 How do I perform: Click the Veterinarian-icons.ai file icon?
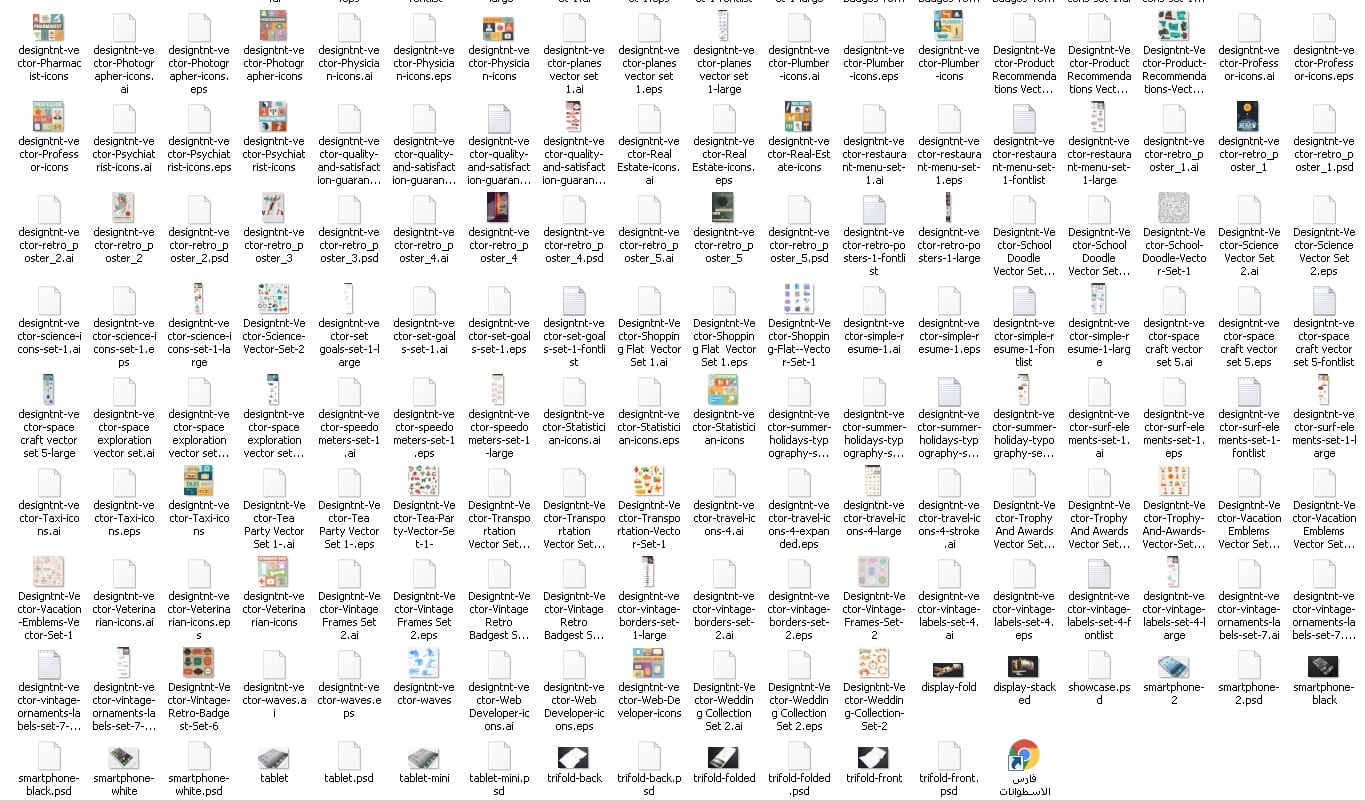tap(124, 573)
